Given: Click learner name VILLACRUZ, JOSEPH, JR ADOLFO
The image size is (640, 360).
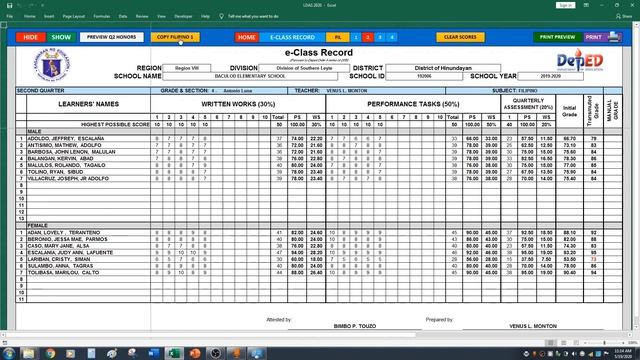Looking at the screenshot, I should coord(68,178).
